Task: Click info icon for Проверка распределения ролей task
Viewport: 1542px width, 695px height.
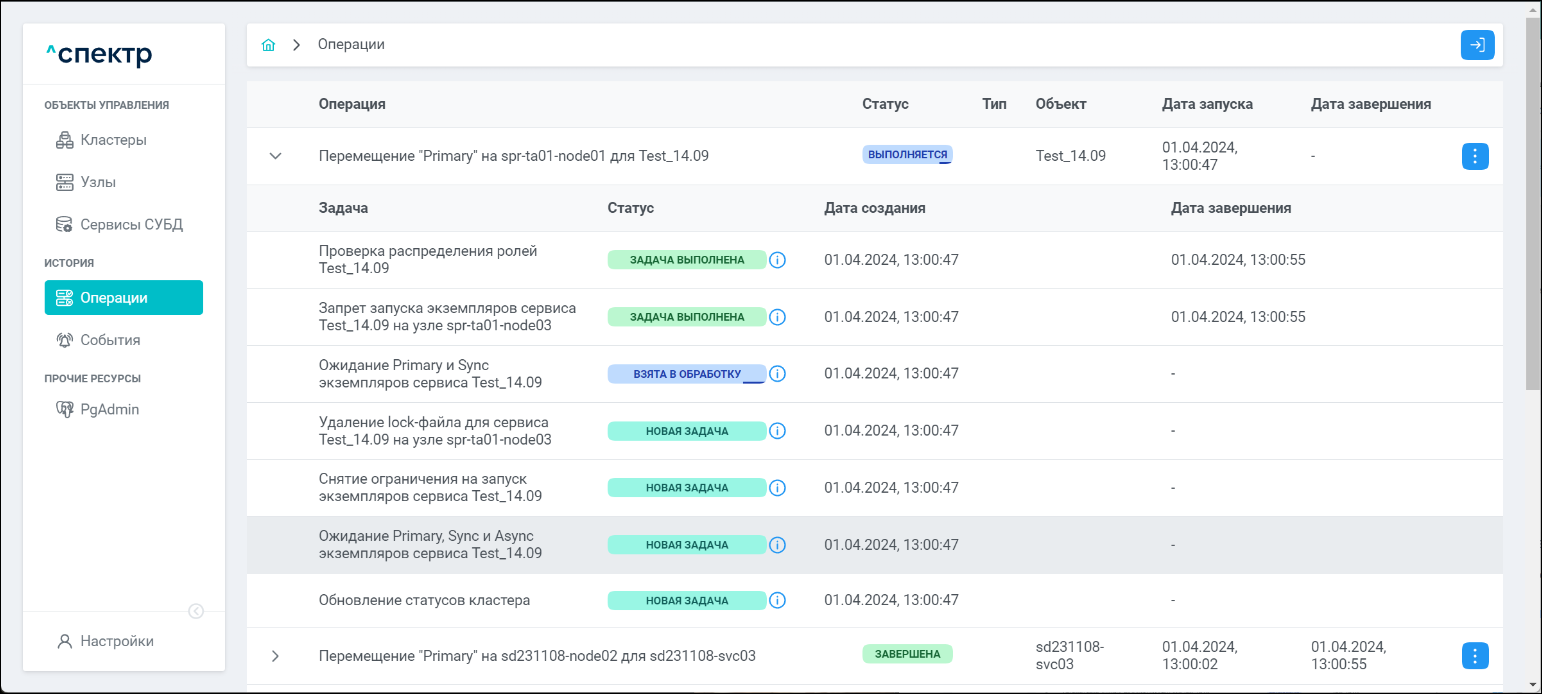Action: click(x=777, y=260)
